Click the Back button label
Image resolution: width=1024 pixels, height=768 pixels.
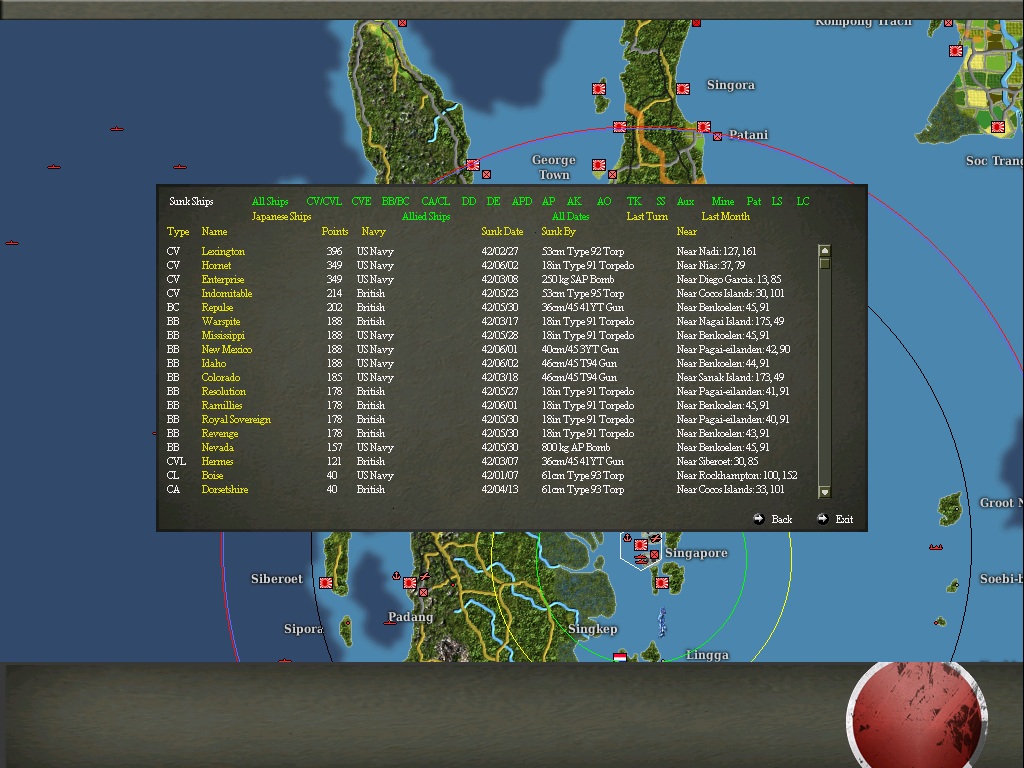click(782, 519)
